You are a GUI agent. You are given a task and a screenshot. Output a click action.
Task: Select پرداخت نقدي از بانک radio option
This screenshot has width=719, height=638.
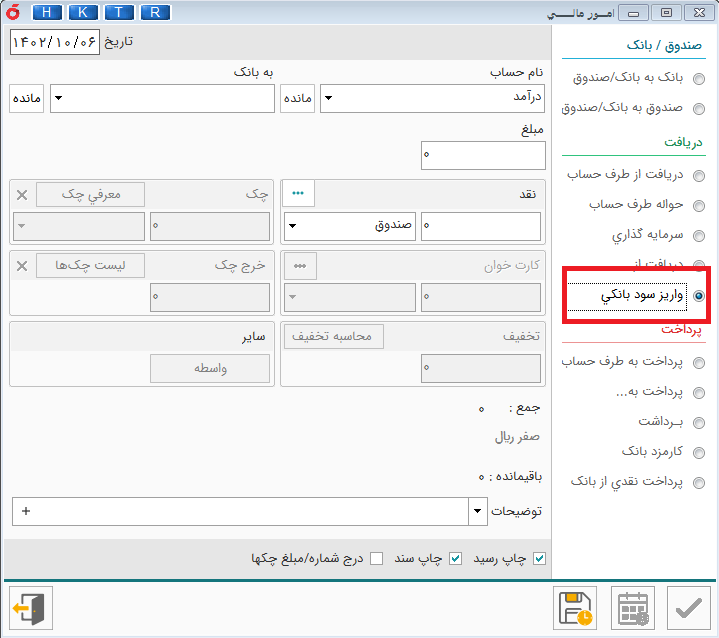(x=699, y=483)
